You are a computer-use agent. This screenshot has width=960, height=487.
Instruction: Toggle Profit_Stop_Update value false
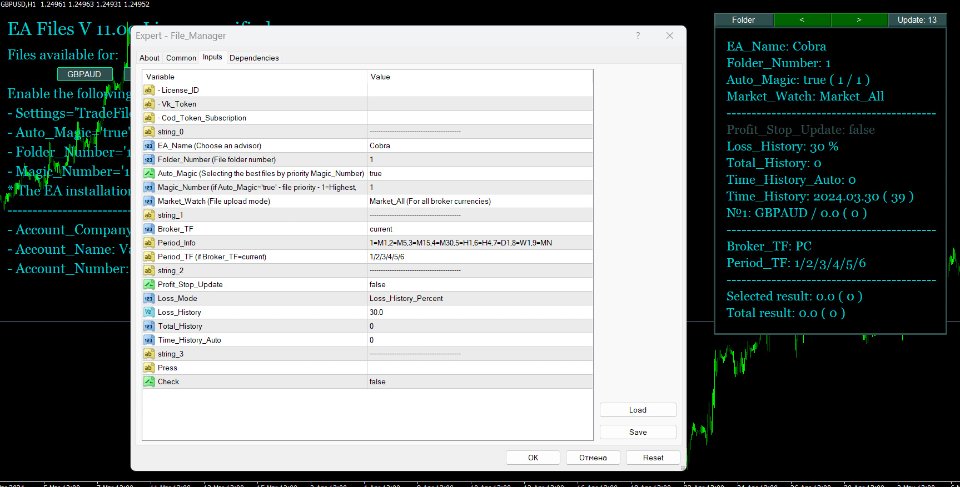tap(480, 284)
